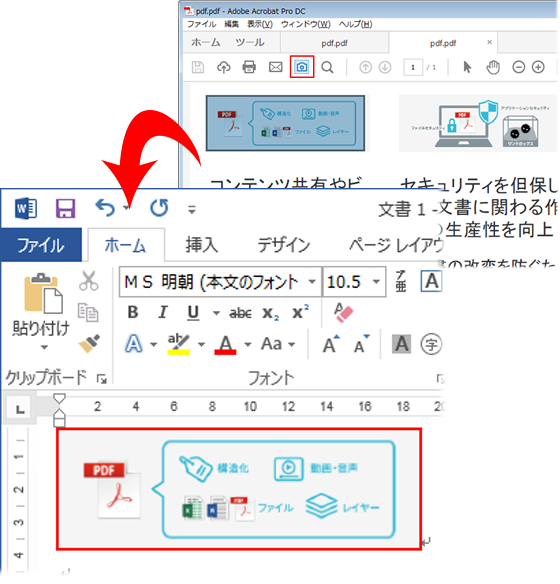This screenshot has width=560, height=584.
Task: Toggle italic formatting
Action: (x=163, y=312)
